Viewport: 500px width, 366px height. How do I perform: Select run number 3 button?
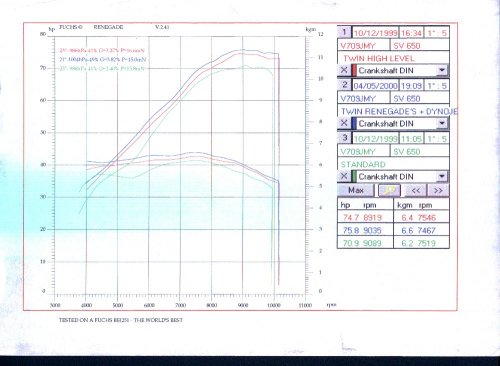[345, 138]
